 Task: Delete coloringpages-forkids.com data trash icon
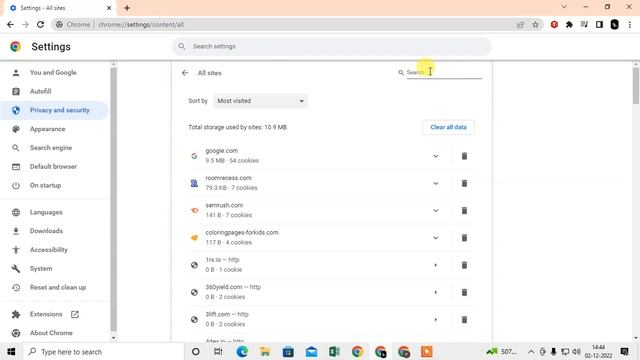pos(464,238)
